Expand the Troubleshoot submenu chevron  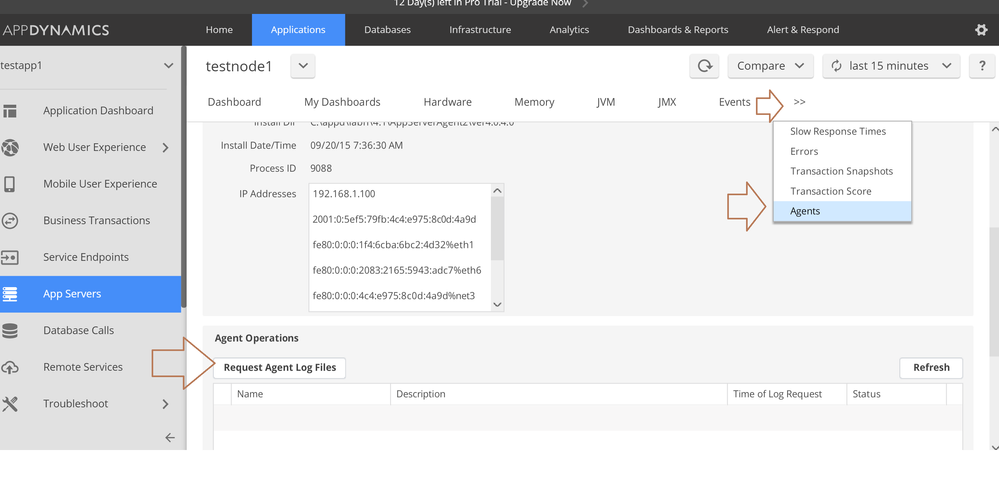pyautogui.click(x=165, y=404)
